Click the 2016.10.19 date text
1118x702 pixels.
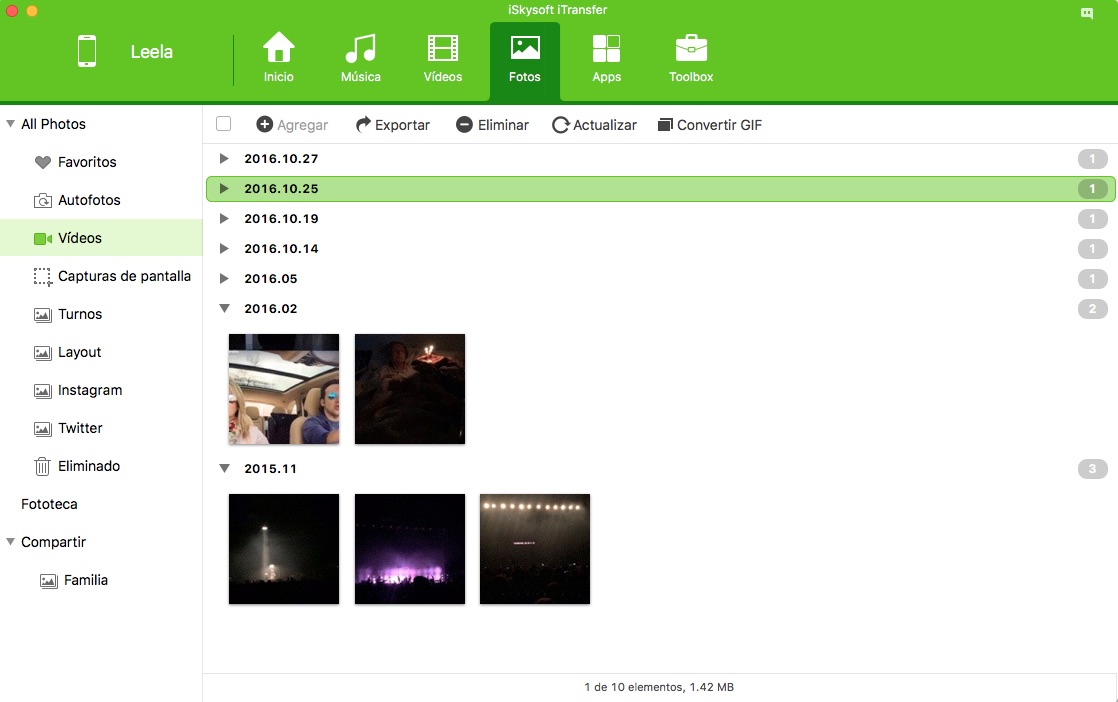point(281,219)
